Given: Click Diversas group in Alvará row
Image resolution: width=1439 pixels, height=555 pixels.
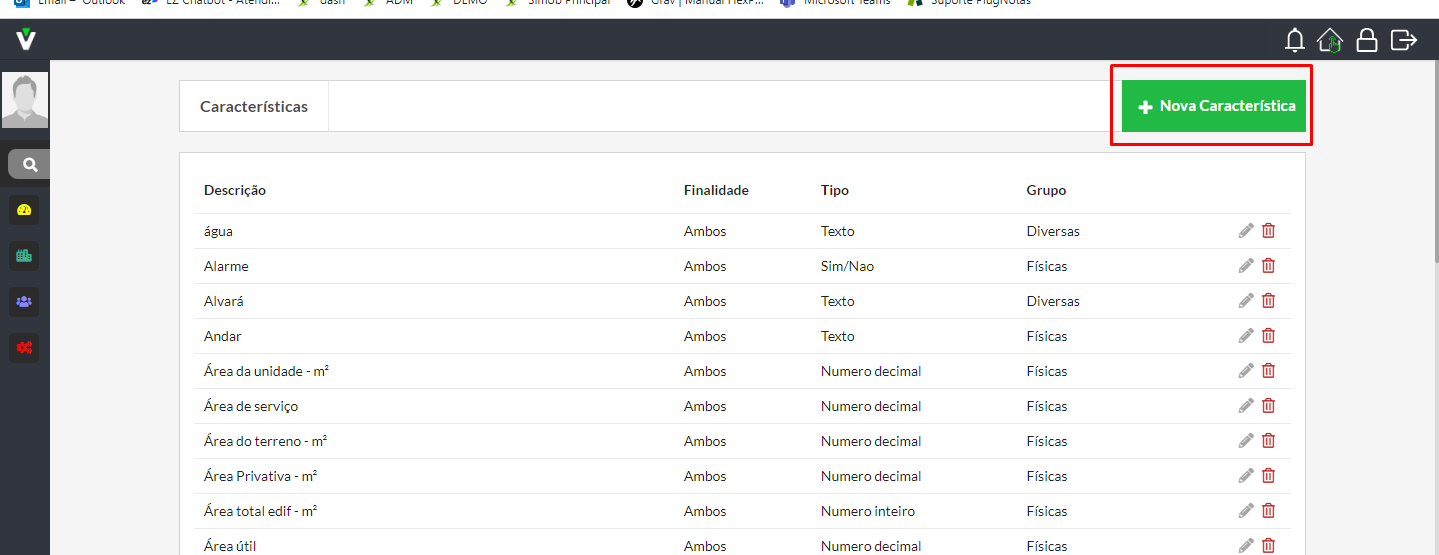Looking at the screenshot, I should coord(1053,301).
